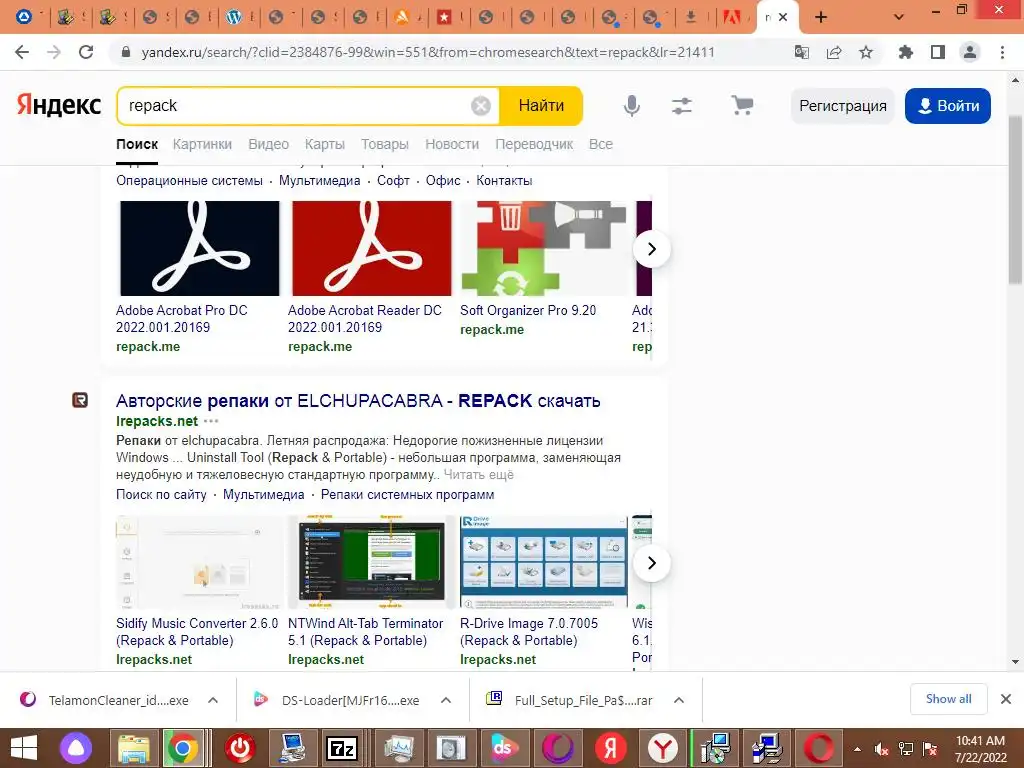Start voice search with microphone icon
This screenshot has width=1024, height=768.
point(632,106)
